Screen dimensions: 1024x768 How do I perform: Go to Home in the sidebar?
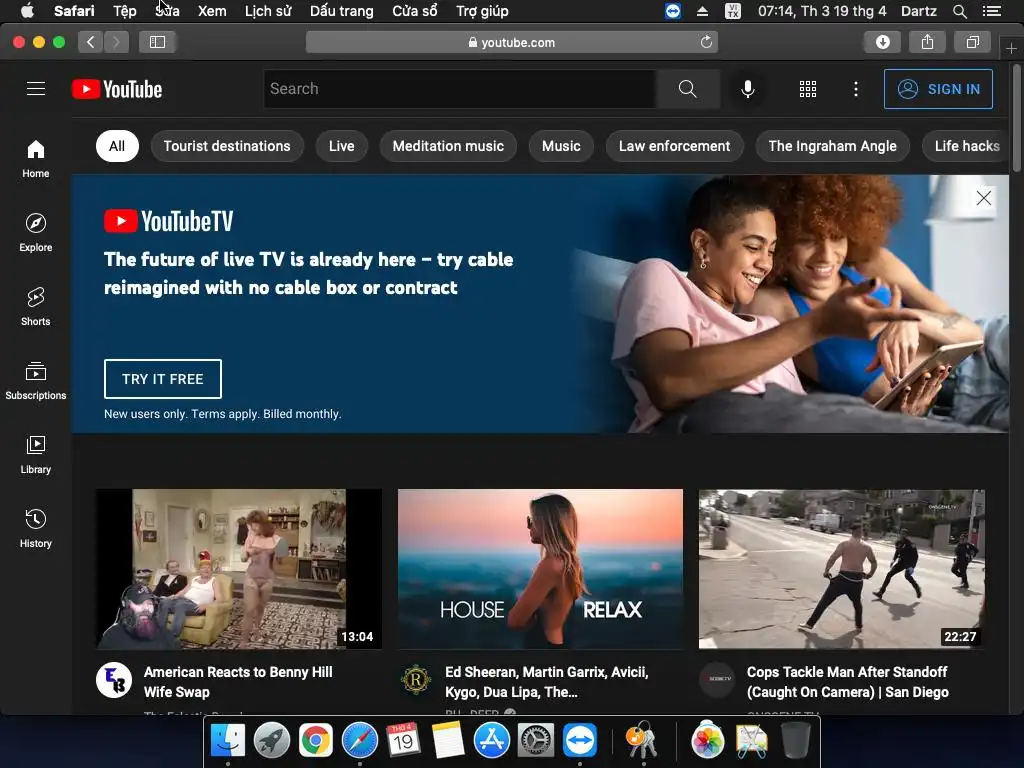coord(36,159)
